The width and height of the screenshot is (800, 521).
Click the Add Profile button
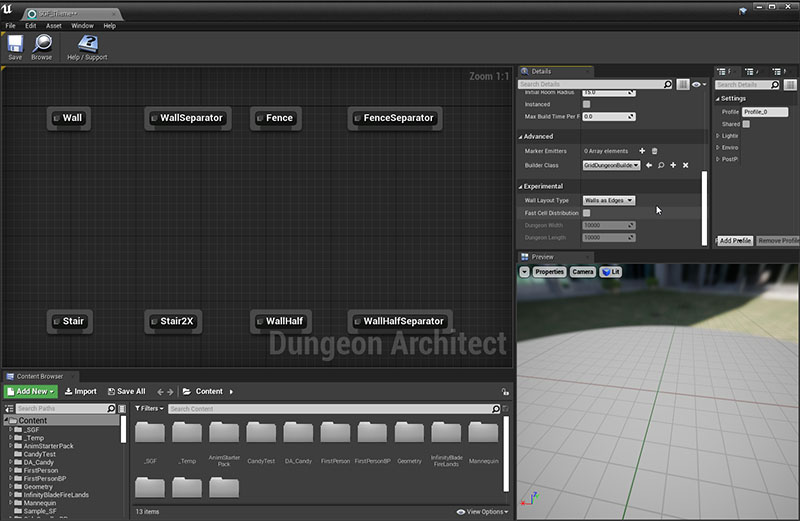click(x=735, y=240)
